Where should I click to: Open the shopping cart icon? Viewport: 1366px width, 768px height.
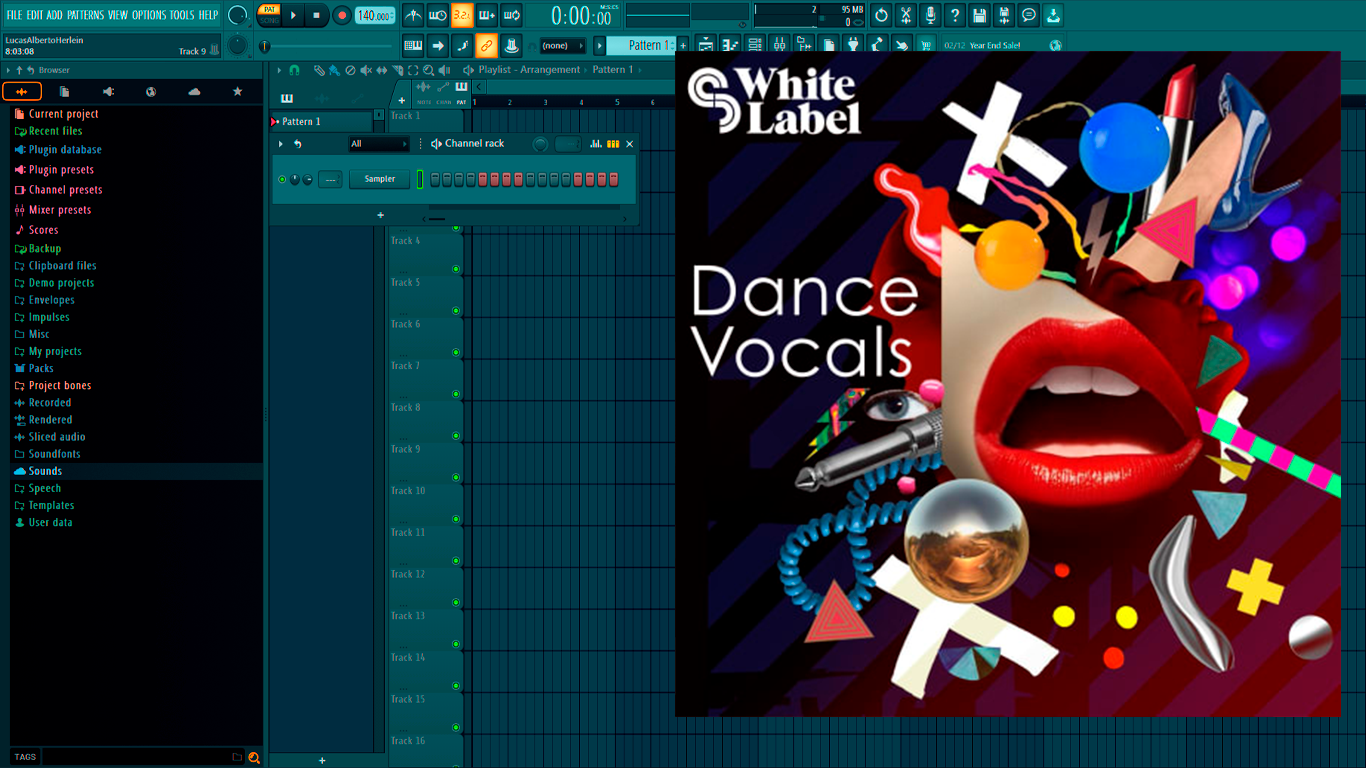pyautogui.click(x=926, y=45)
